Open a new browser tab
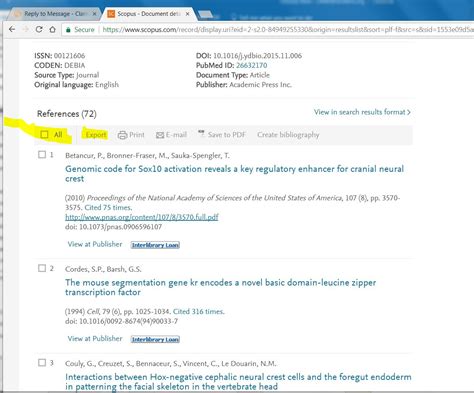 205,15
